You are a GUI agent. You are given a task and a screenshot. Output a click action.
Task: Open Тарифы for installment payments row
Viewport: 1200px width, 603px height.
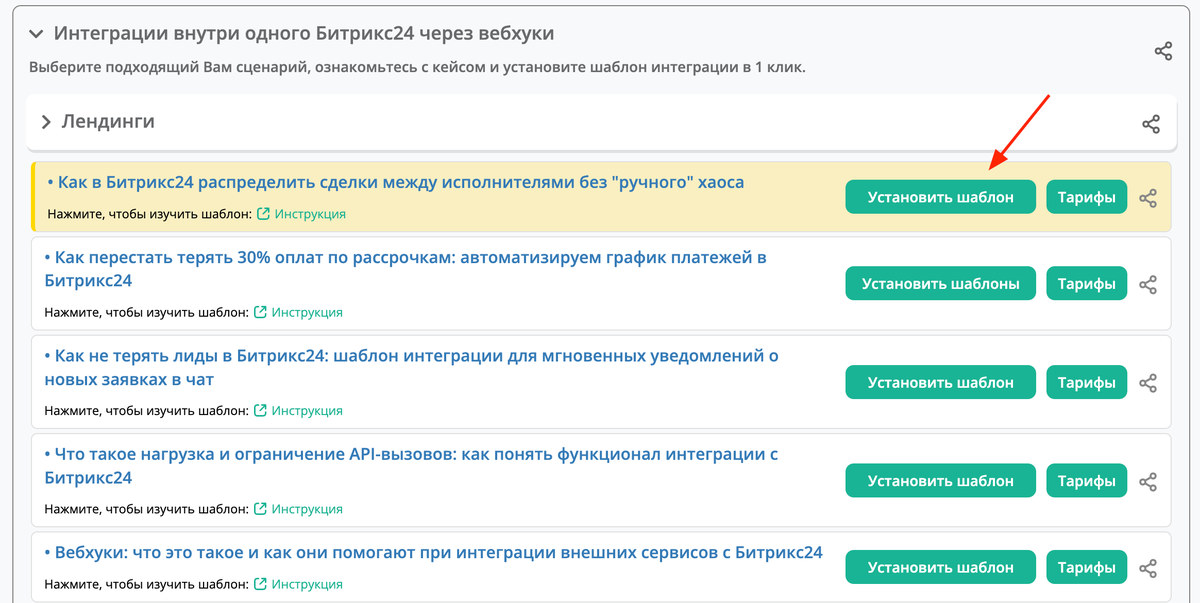pyautogui.click(x=1087, y=283)
